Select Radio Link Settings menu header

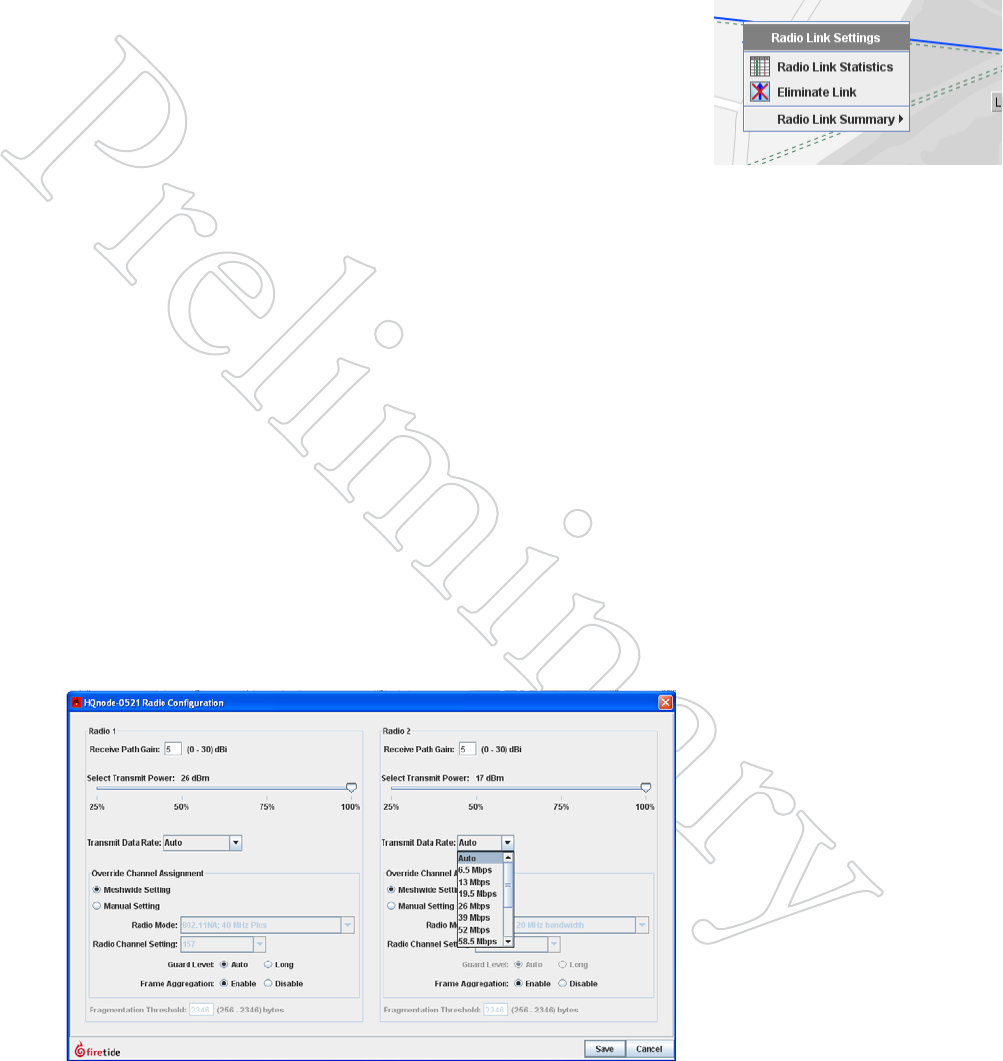826,38
